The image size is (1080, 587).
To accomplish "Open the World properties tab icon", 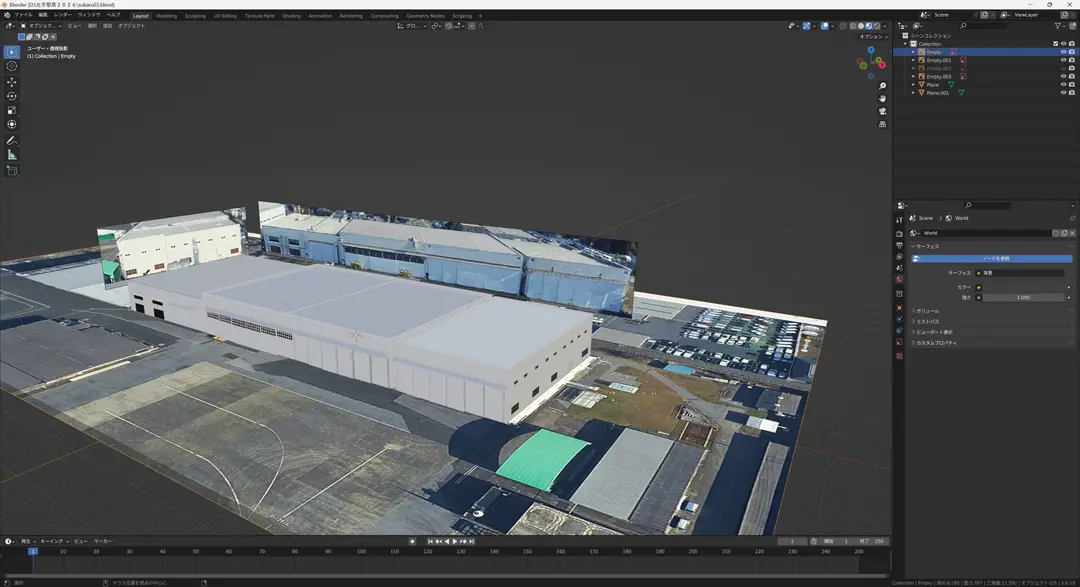I will pyautogui.click(x=900, y=280).
